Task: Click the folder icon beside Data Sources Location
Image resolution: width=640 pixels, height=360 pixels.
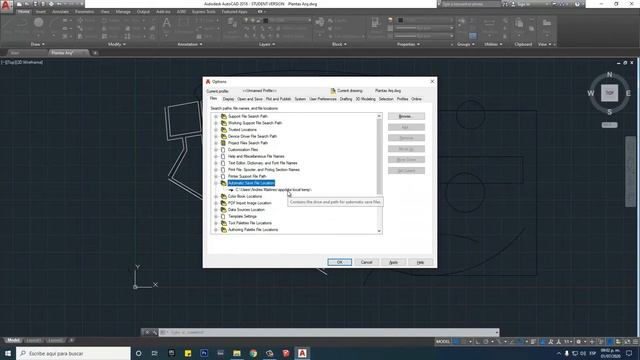Action: pos(224,210)
